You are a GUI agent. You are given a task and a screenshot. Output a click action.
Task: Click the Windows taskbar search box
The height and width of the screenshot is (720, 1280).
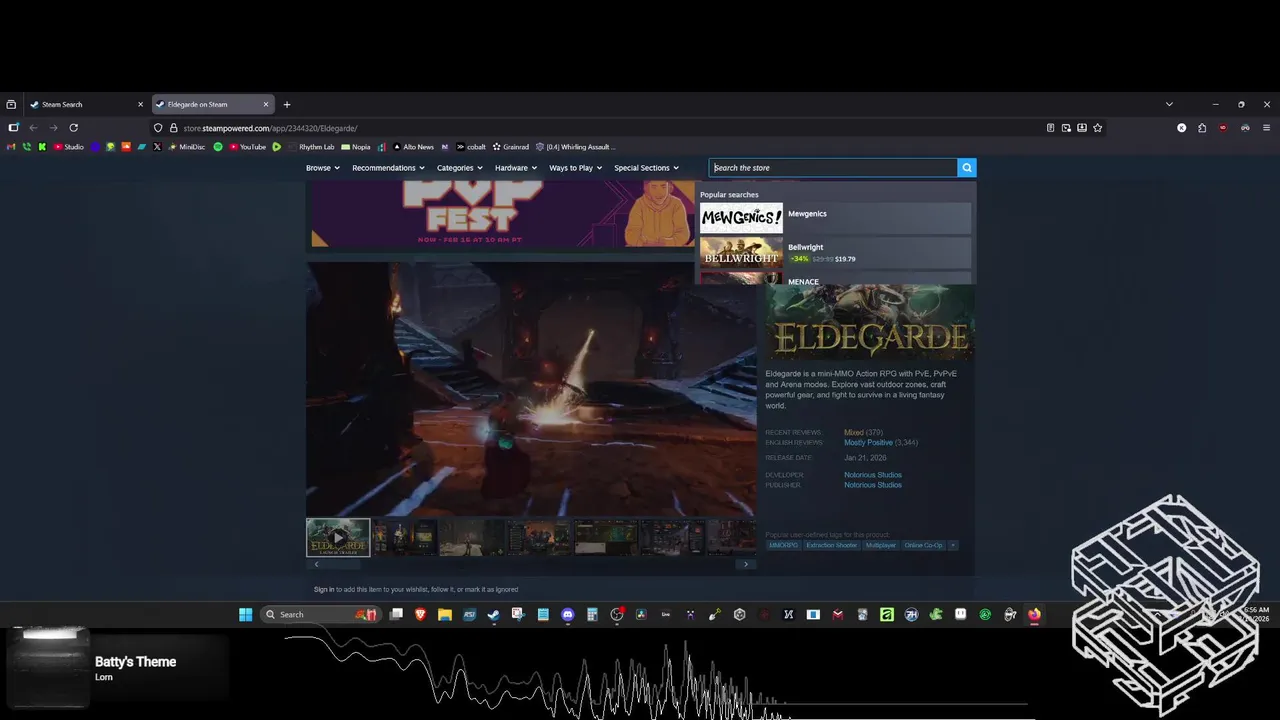pos(320,614)
